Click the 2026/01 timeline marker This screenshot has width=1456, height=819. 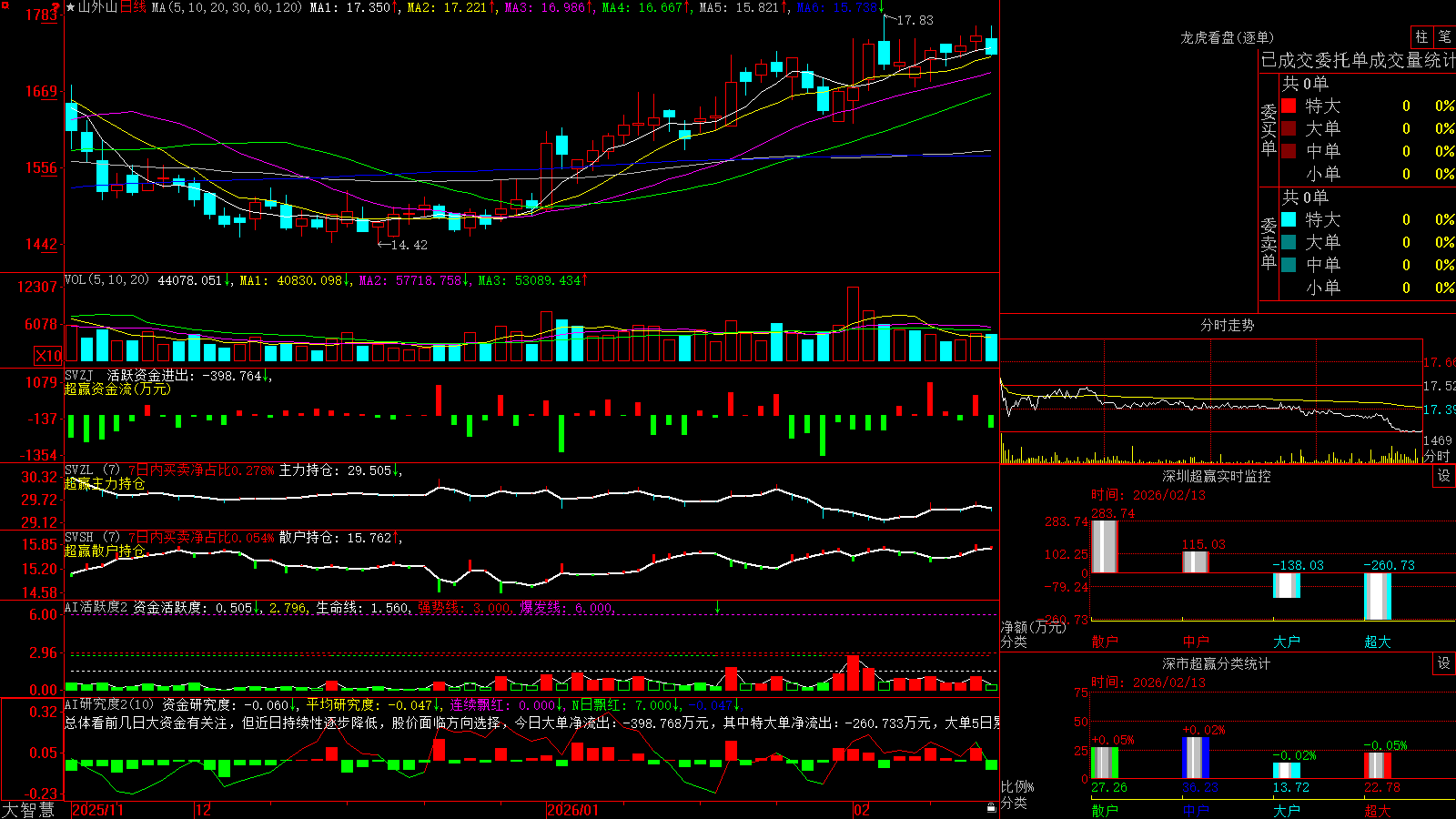tap(573, 810)
